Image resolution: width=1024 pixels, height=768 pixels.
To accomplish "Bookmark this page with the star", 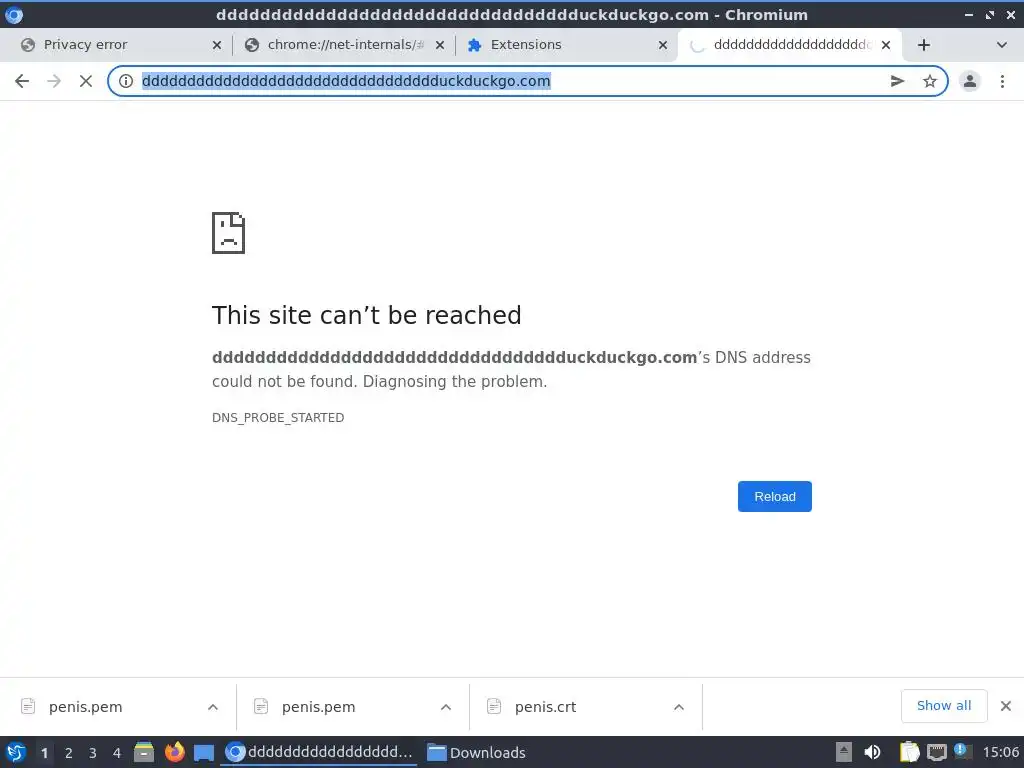I will tap(930, 81).
